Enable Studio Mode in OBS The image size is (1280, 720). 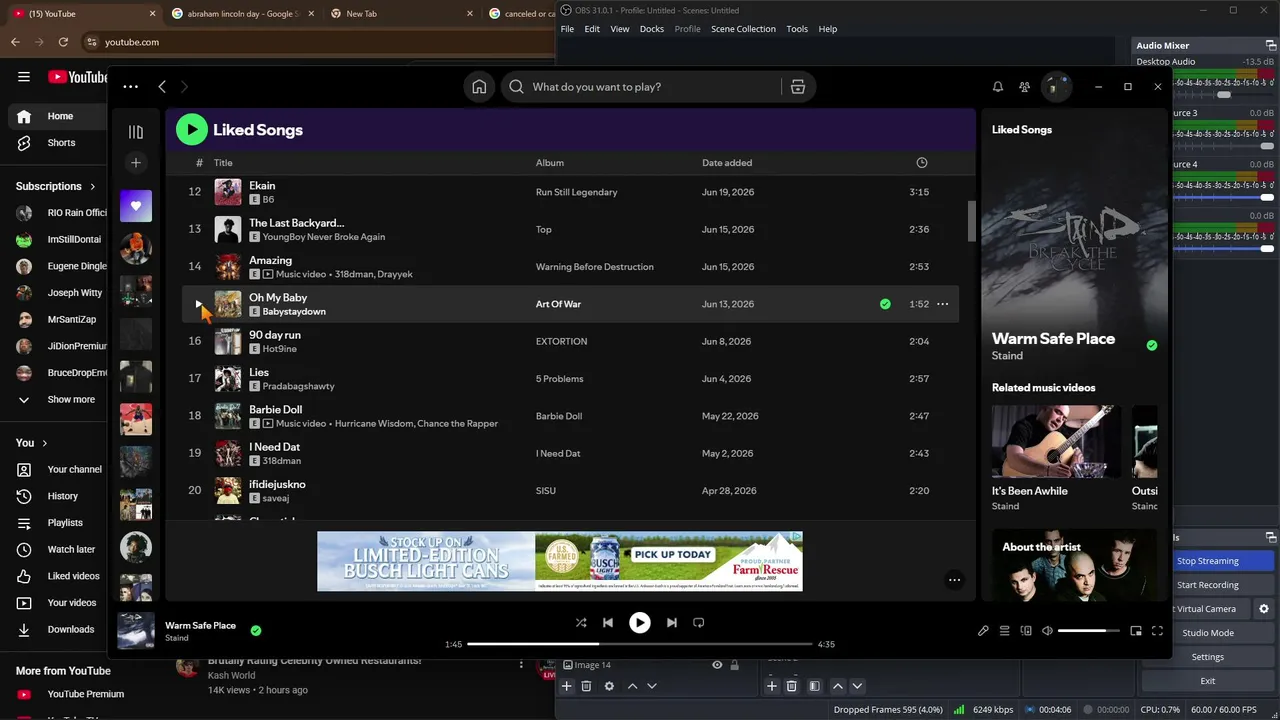(1208, 633)
